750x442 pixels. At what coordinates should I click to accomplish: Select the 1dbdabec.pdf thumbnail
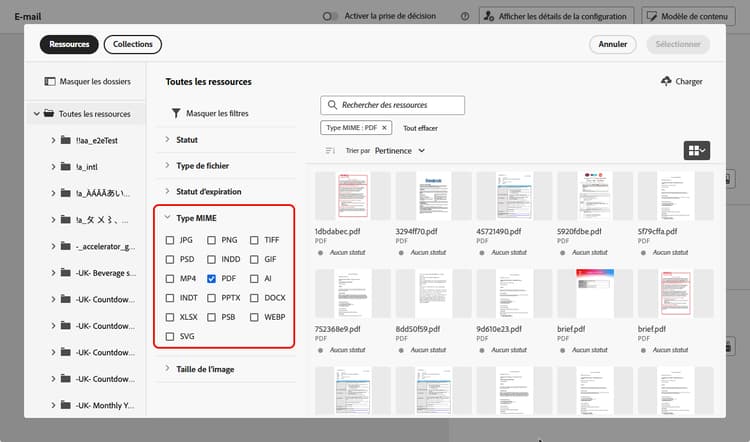coord(353,196)
